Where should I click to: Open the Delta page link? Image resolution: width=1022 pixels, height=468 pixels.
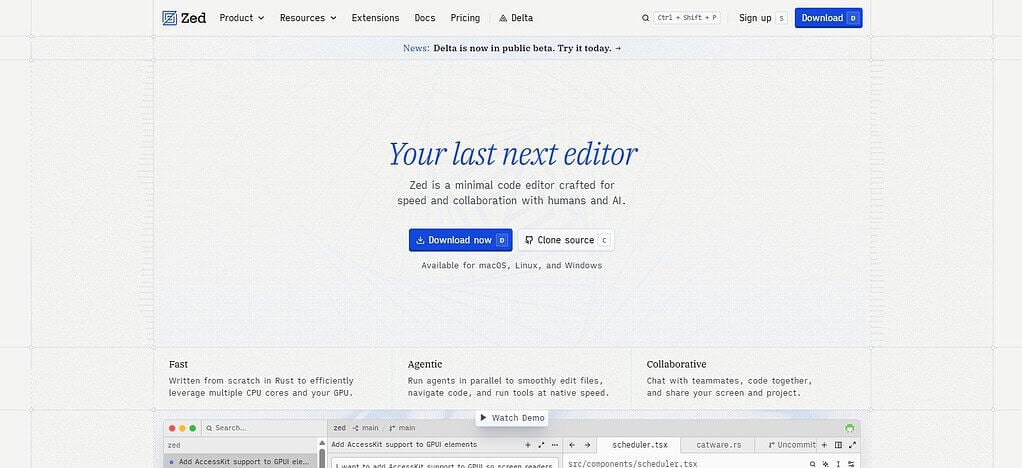[x=516, y=18]
